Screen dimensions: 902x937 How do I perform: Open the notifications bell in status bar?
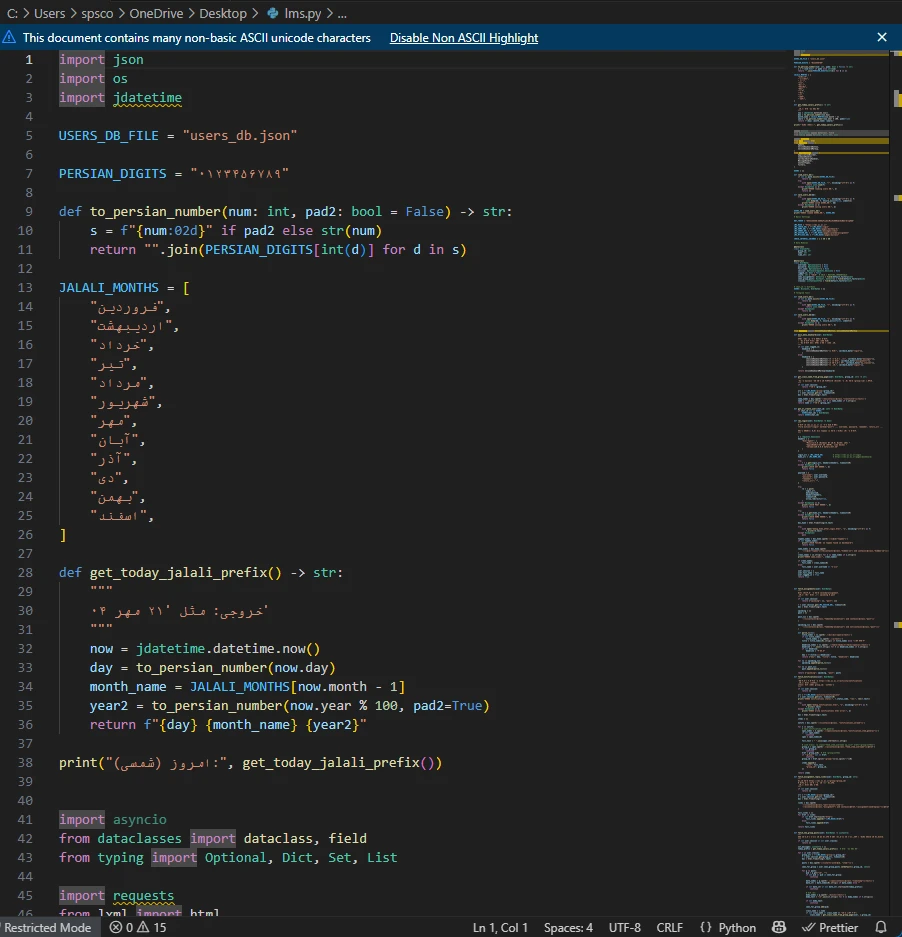(x=881, y=928)
